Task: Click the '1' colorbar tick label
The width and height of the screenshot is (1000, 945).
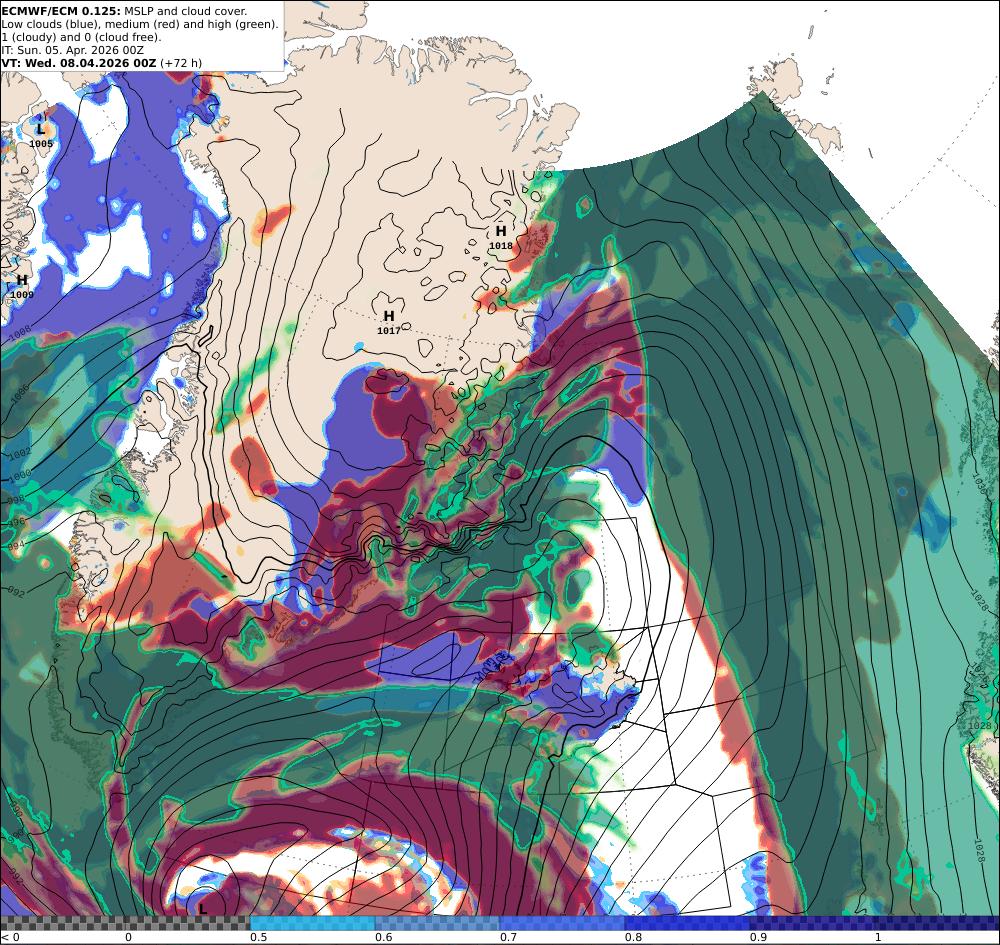Action: coord(878,937)
